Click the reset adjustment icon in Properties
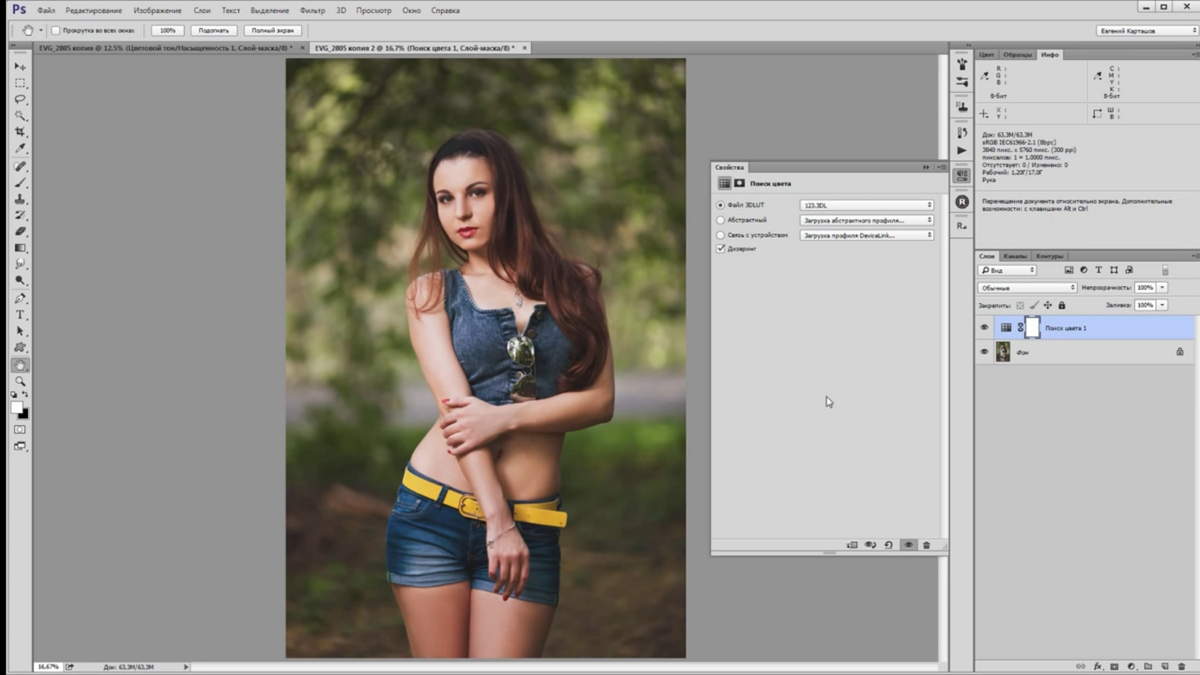Screen dimensions: 1200x675 888,545
